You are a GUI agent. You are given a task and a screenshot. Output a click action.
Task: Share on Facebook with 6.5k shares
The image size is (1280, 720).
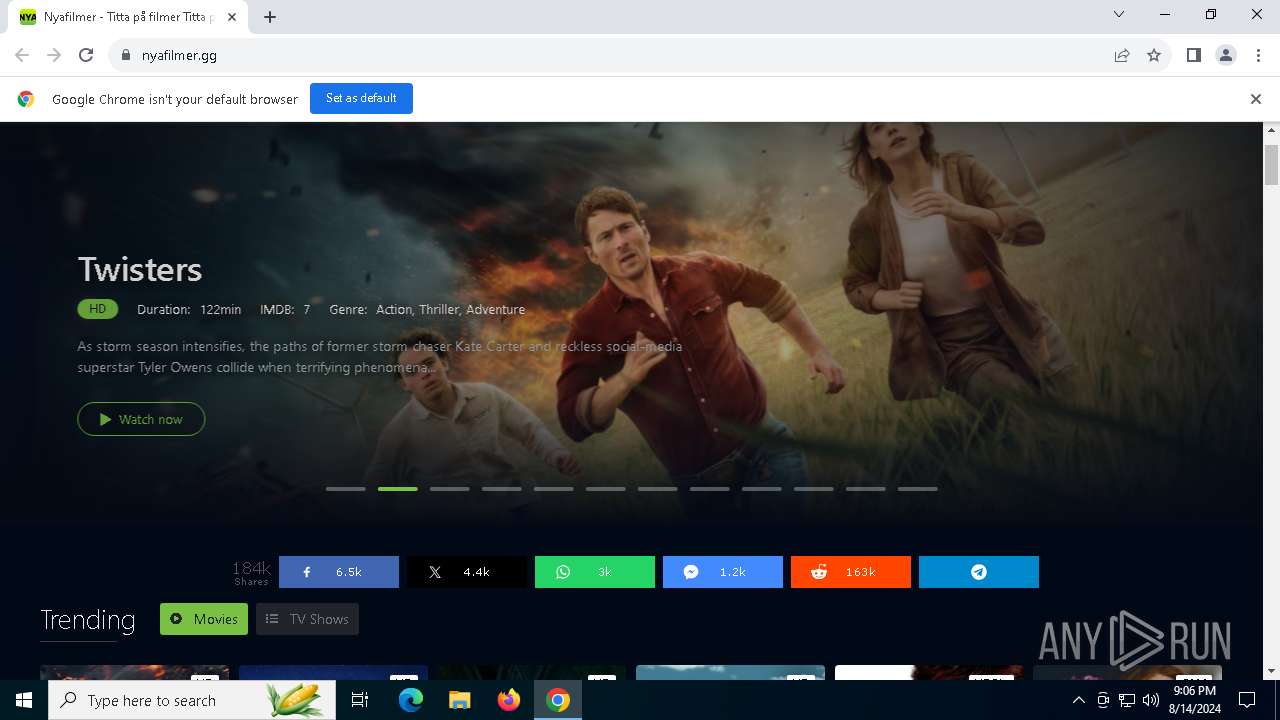coord(339,572)
